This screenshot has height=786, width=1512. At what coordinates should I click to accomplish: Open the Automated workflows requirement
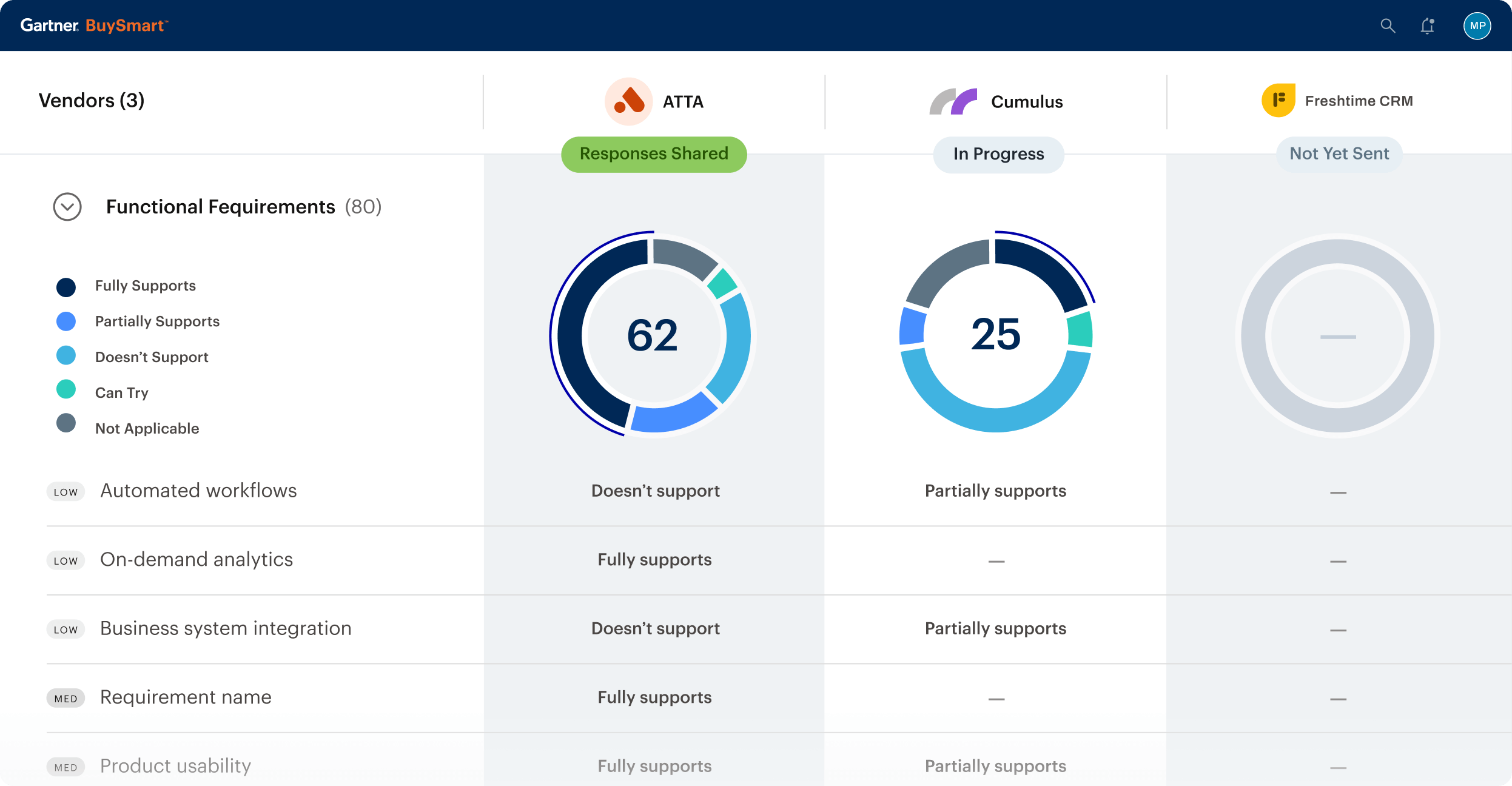click(198, 490)
